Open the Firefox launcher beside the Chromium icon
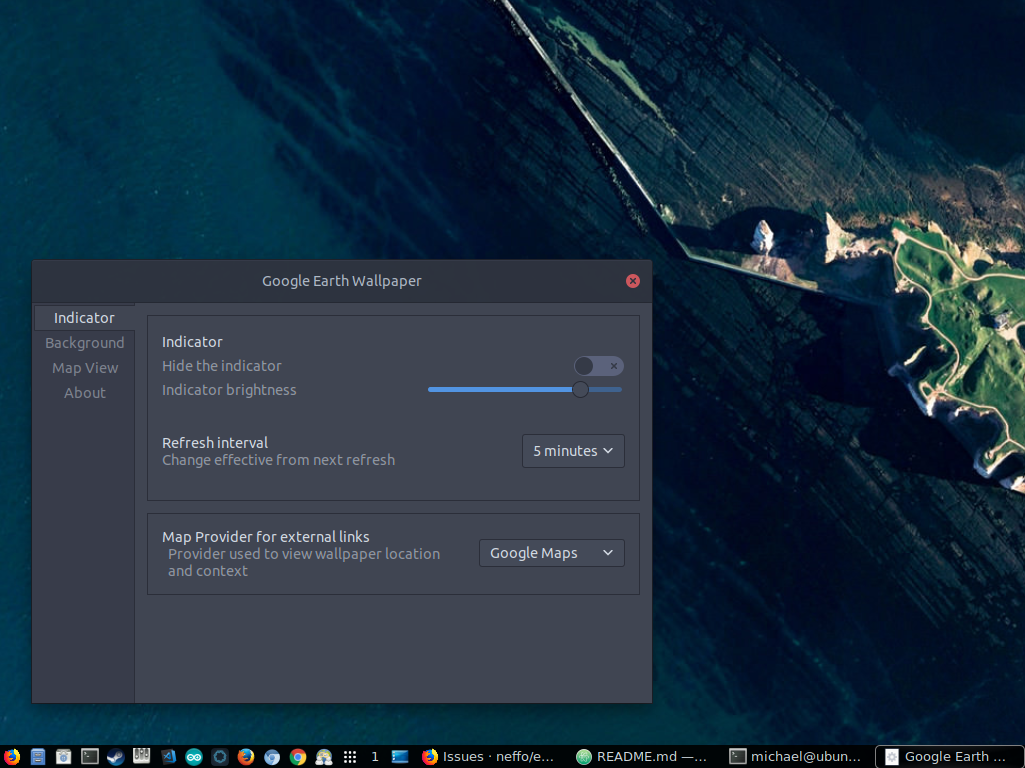 coord(246,757)
